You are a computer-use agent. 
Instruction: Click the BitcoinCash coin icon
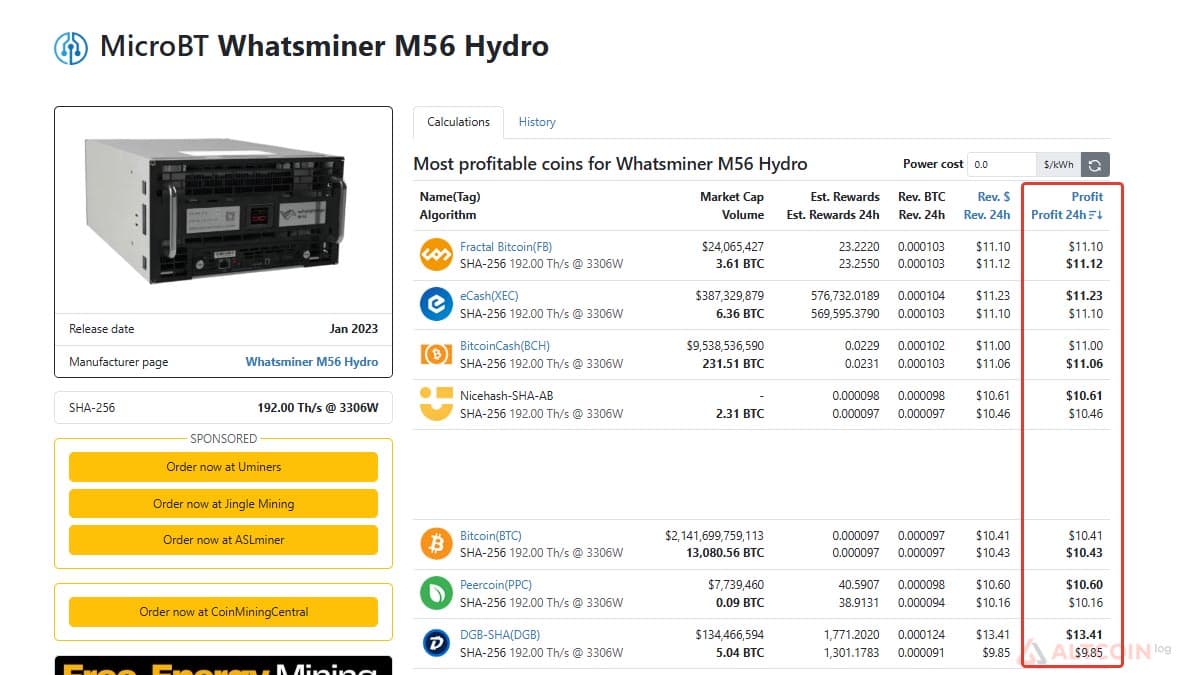(436, 354)
